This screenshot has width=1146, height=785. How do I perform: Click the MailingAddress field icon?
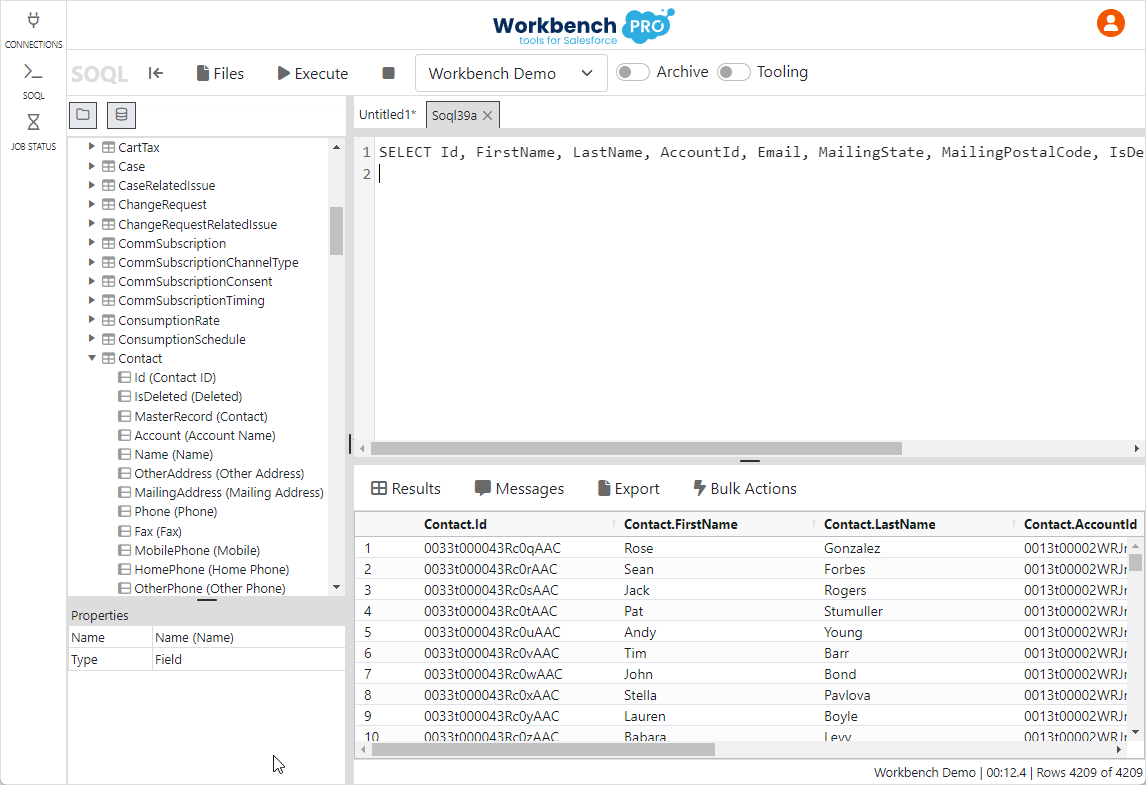[124, 492]
